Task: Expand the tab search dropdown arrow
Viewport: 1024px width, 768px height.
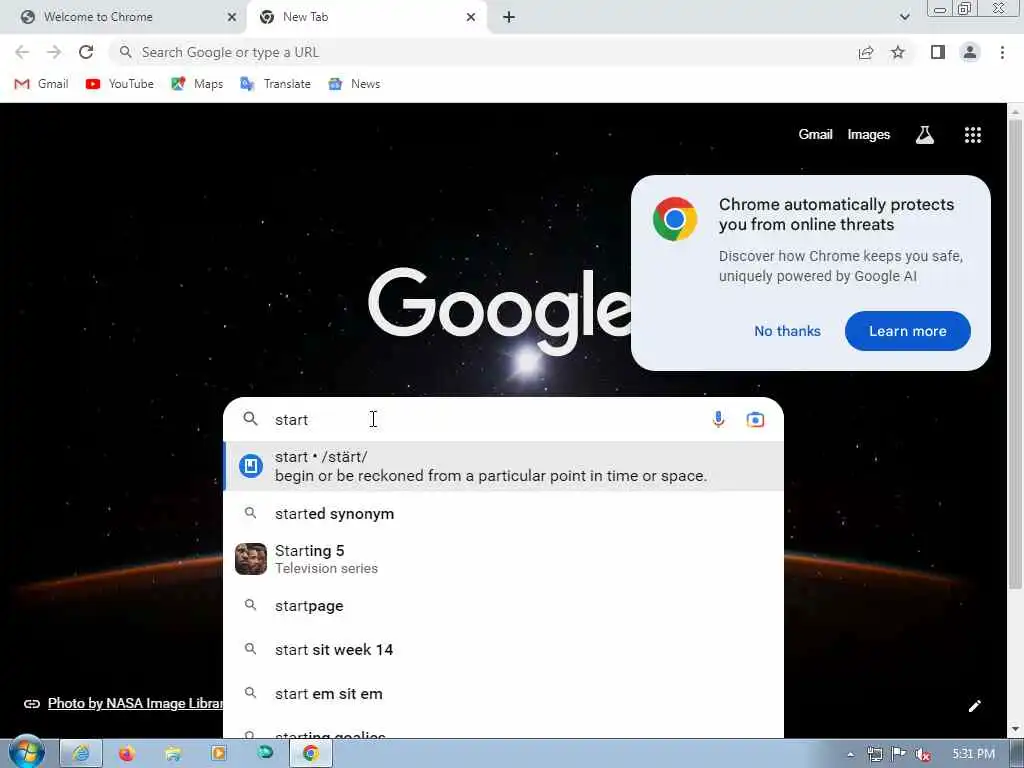Action: point(904,17)
